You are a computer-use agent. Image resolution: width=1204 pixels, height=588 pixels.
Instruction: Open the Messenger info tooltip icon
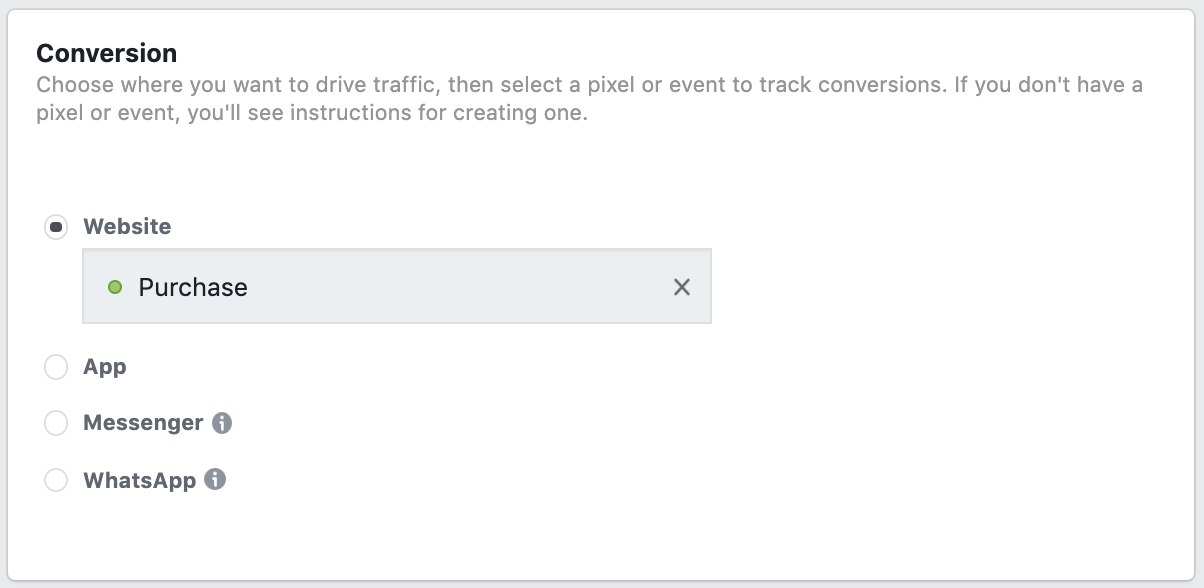point(222,423)
